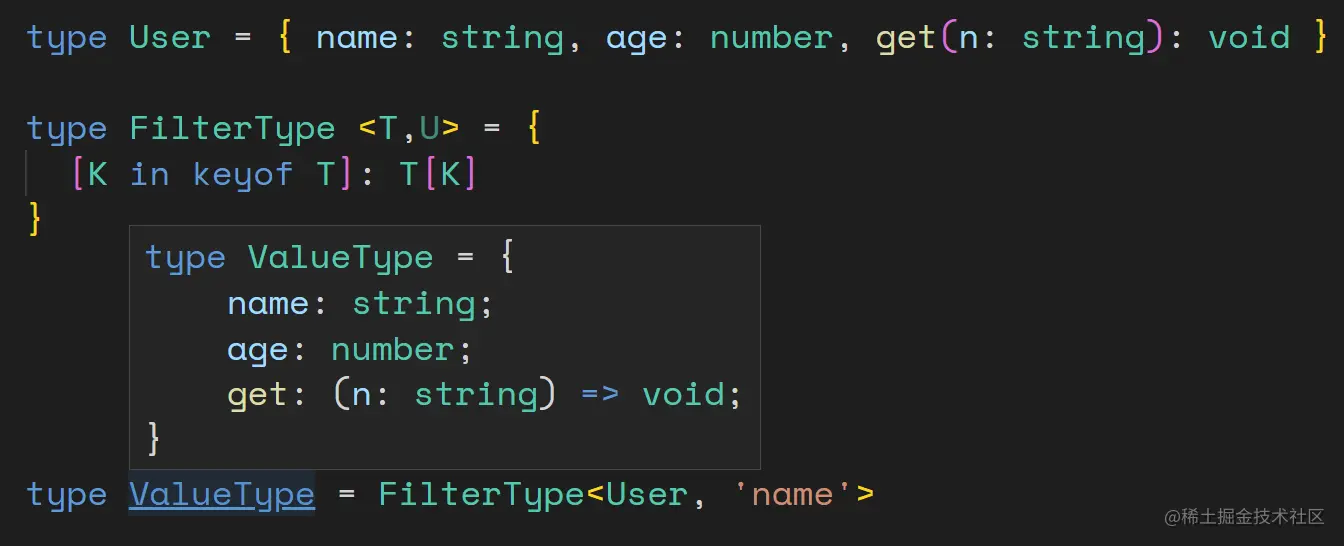1344x546 pixels.
Task: Click FilterType reference in ValueType assignment
Action: [x=481, y=494]
